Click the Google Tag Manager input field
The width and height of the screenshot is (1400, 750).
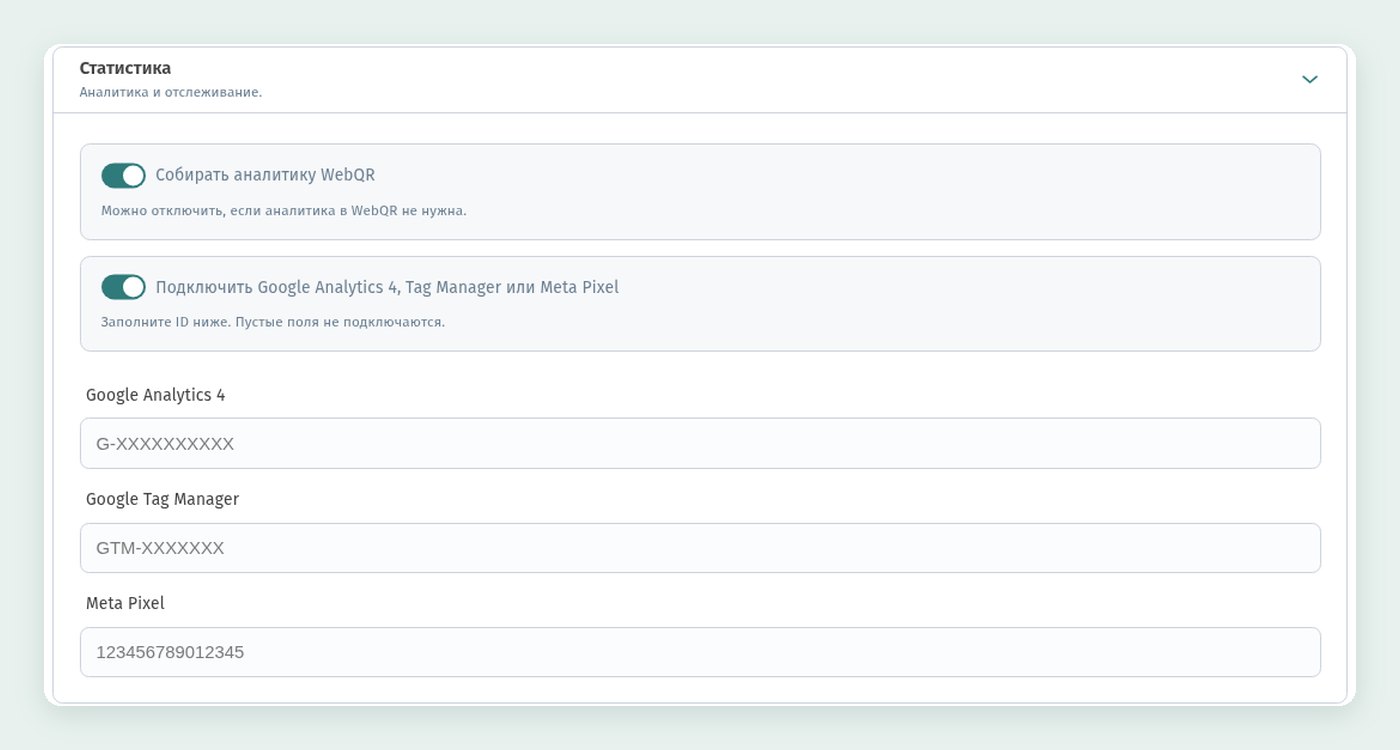click(x=700, y=548)
